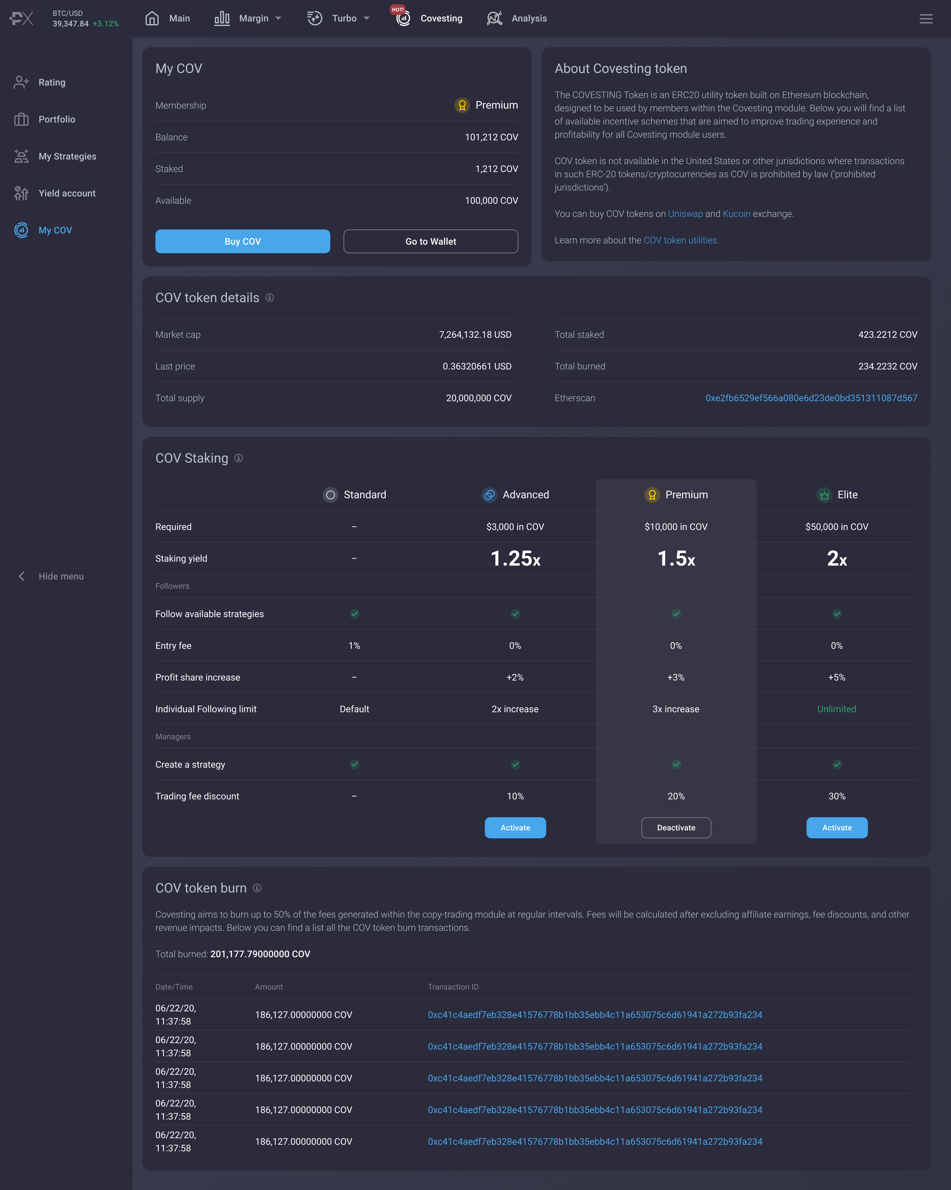
Task: Click Advanced follow available strategies checkmark
Action: tap(515, 614)
